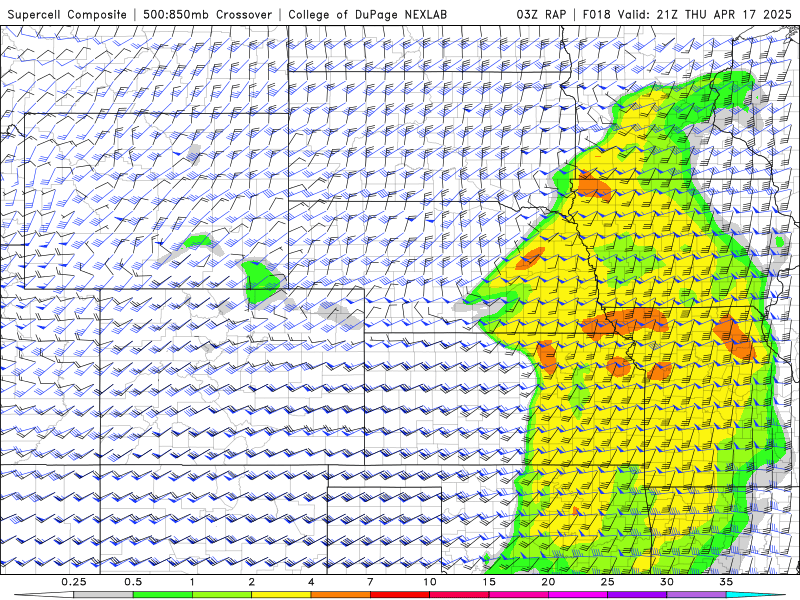Click the legend value 30
This screenshot has width=800, height=600.
click(x=667, y=582)
